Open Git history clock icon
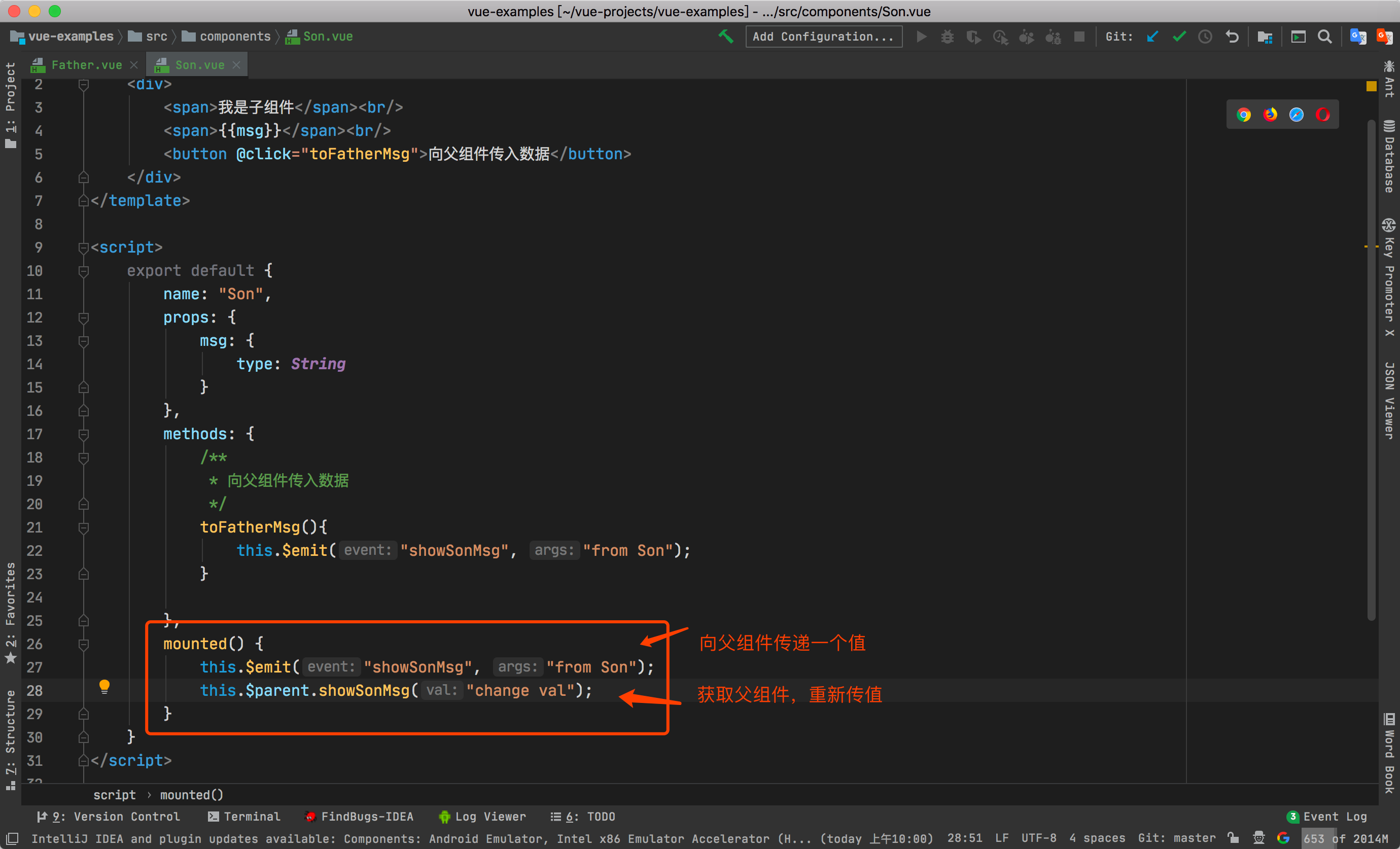This screenshot has width=1400, height=849. 1205,37
